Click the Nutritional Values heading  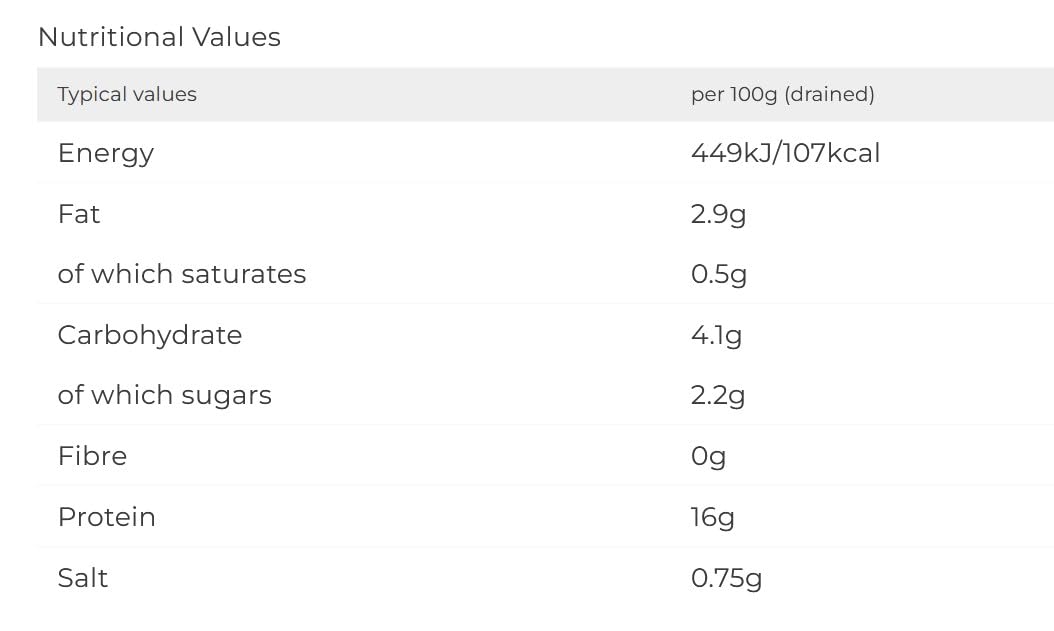[159, 37]
